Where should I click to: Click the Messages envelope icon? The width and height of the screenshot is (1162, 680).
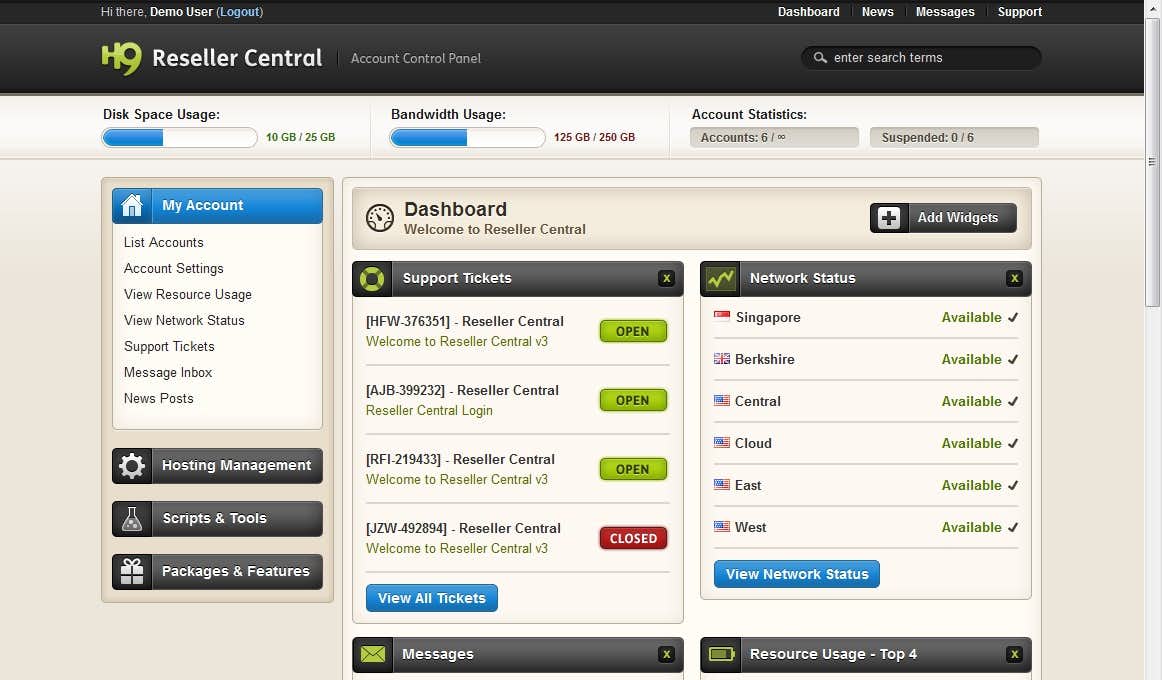tap(372, 655)
